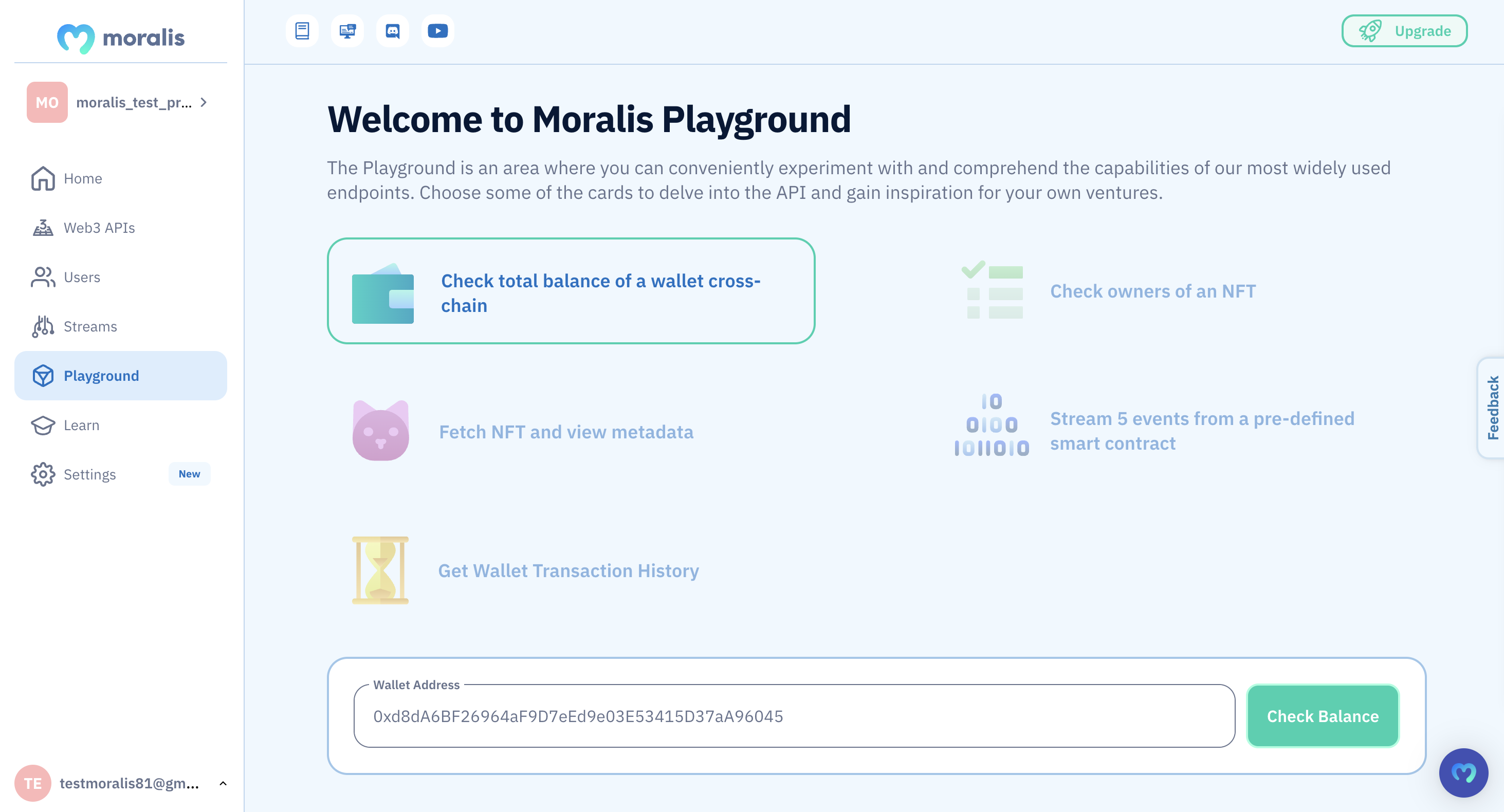The image size is (1504, 812).
Task: Click the New badge beside Settings
Action: click(x=189, y=474)
